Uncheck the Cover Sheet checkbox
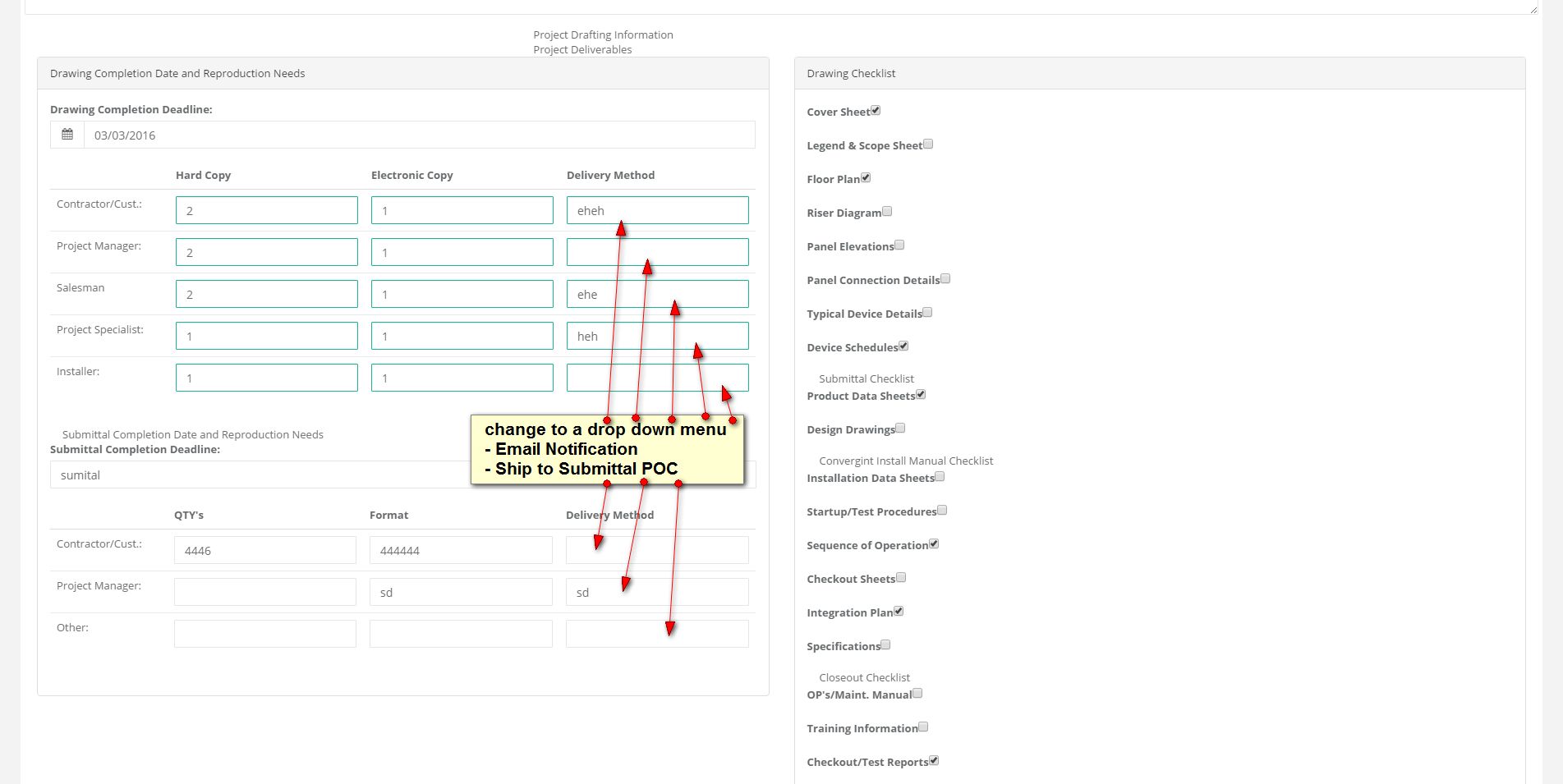Viewport: 1563px width, 784px height. click(876, 110)
